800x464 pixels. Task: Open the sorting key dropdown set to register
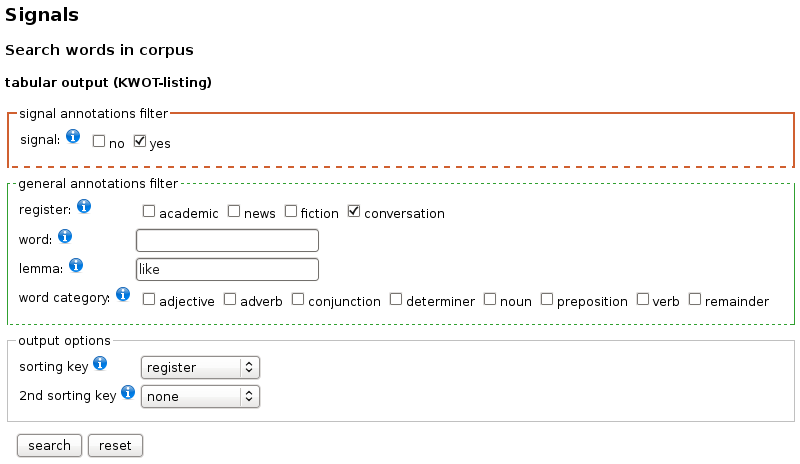pos(200,368)
